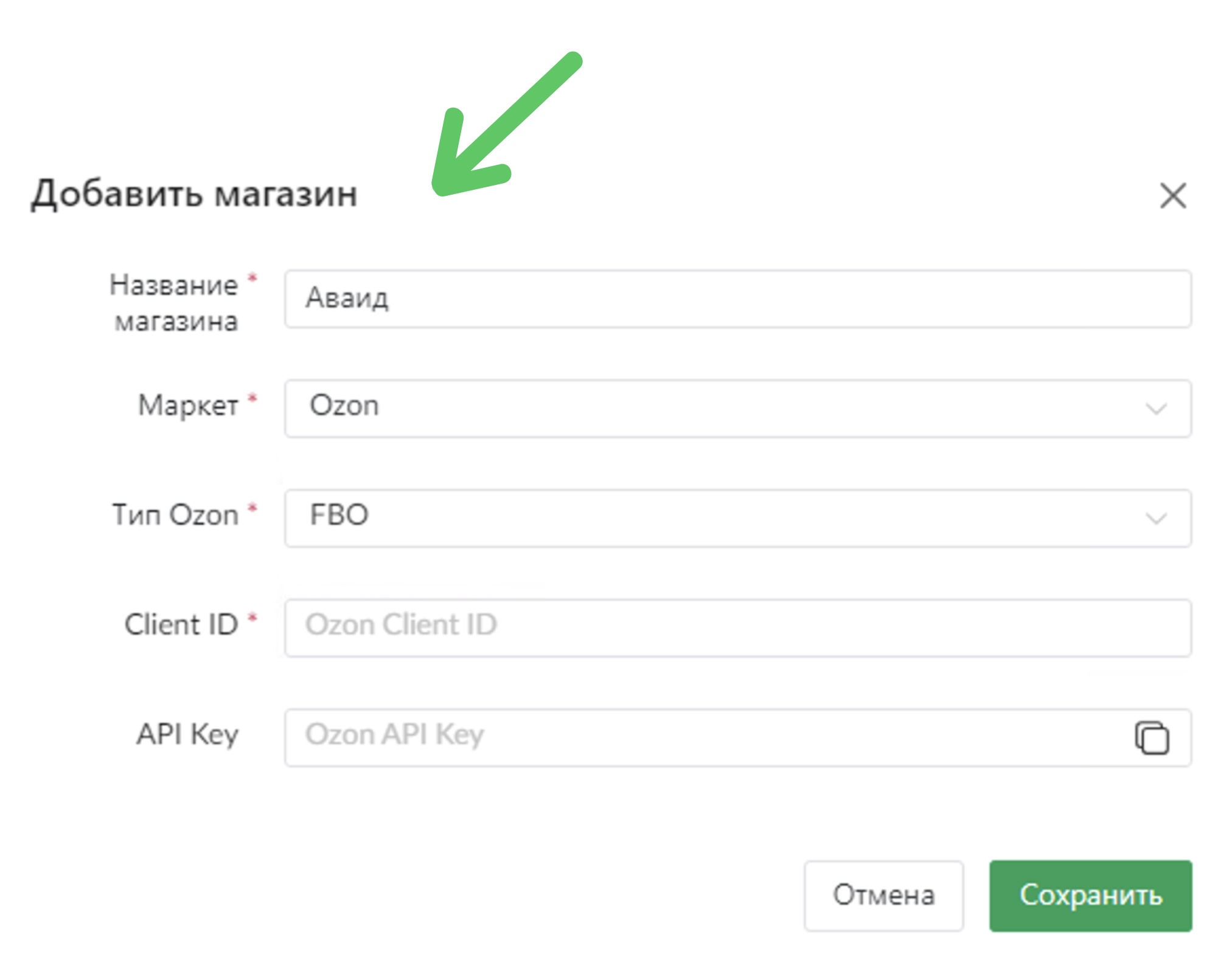Image resolution: width=1232 pixels, height=963 pixels.
Task: Click the Маркет field label
Action: pos(188,406)
